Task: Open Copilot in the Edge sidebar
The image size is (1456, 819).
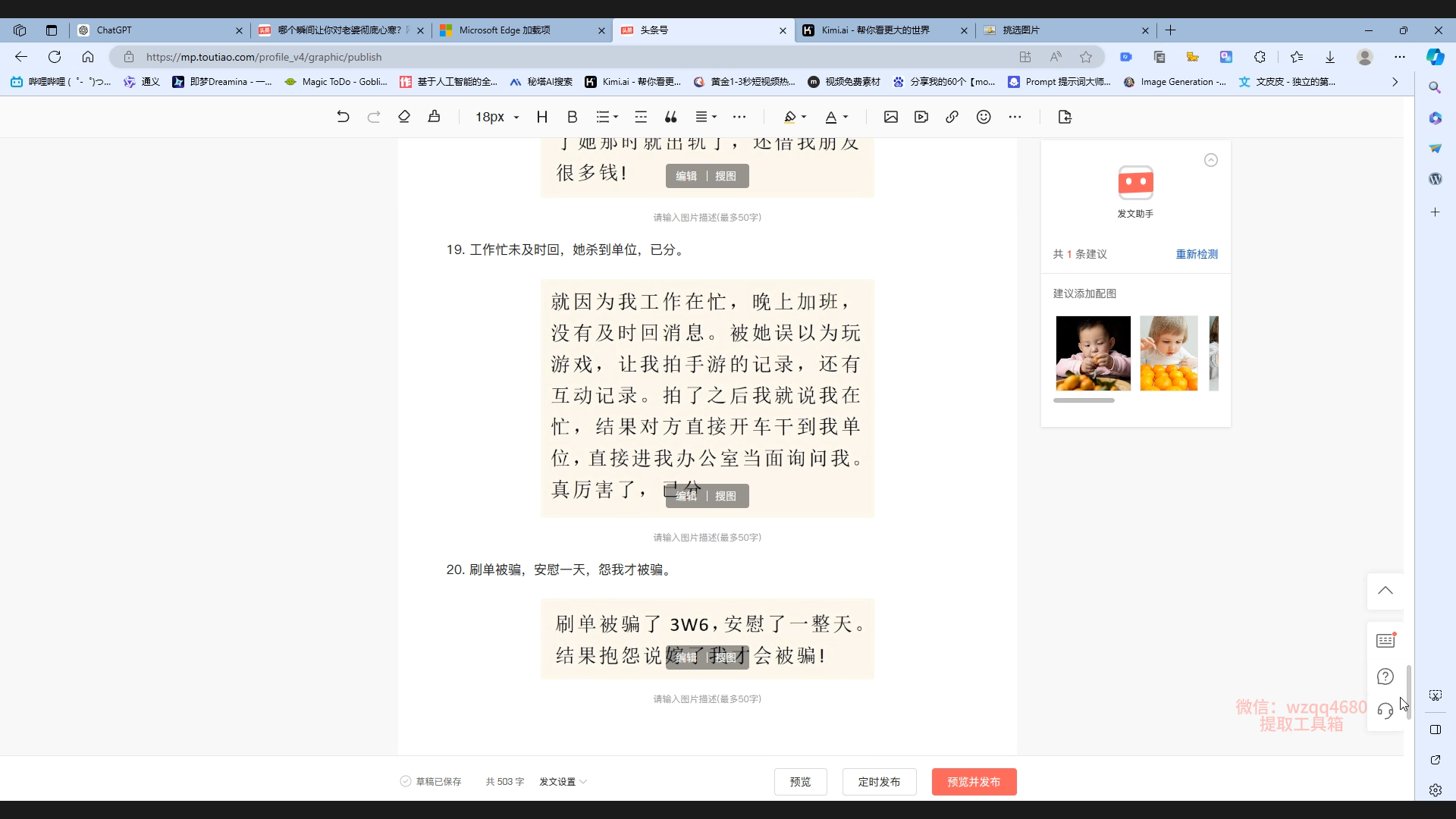Action: (x=1434, y=57)
